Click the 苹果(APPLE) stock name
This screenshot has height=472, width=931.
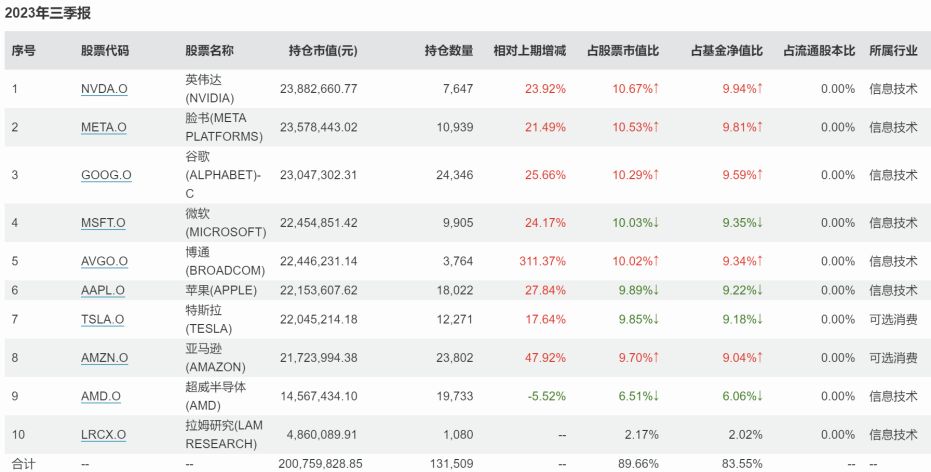[x=221, y=290]
